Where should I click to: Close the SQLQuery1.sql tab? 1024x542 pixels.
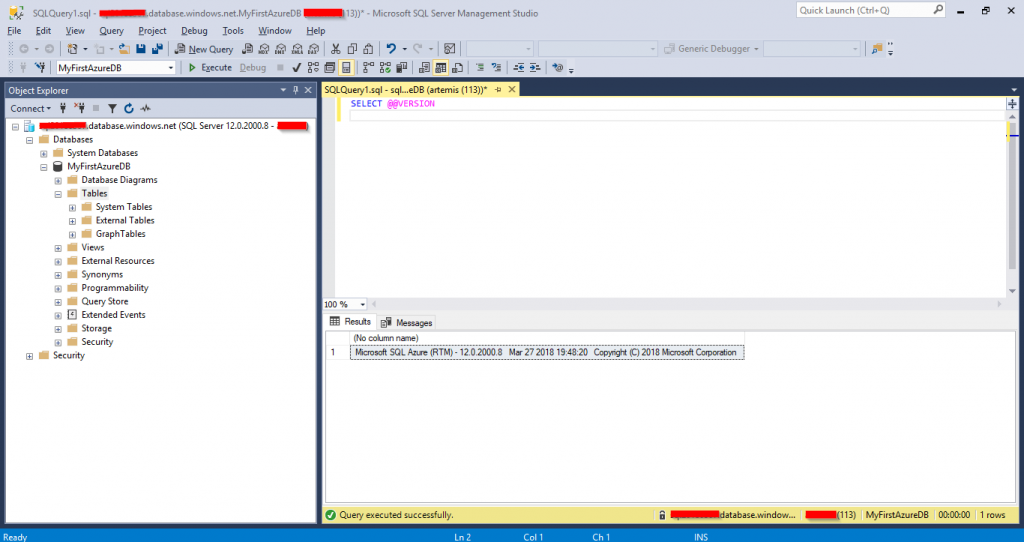click(512, 89)
